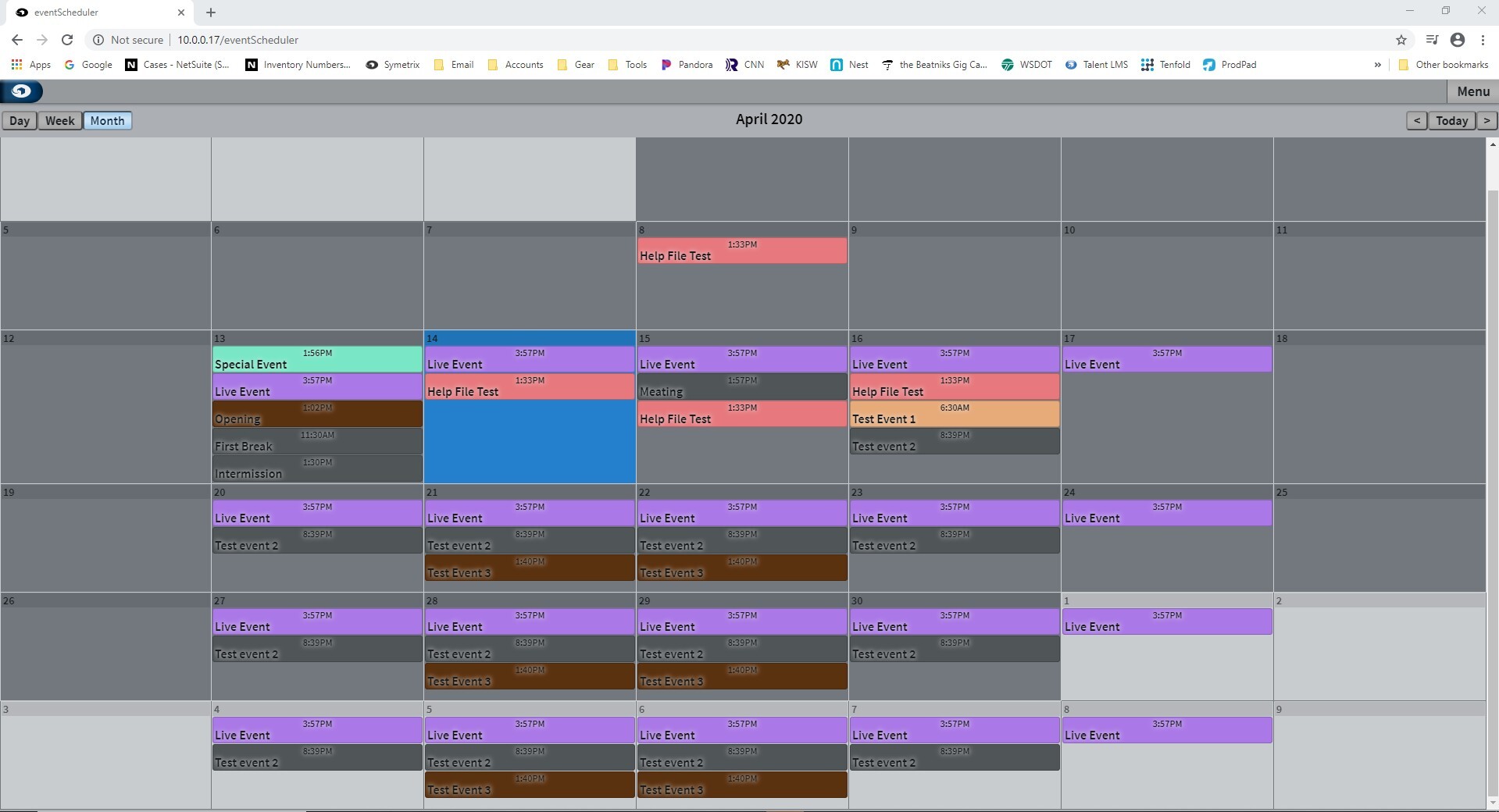Open the Chrome three-dot menu

1483,40
